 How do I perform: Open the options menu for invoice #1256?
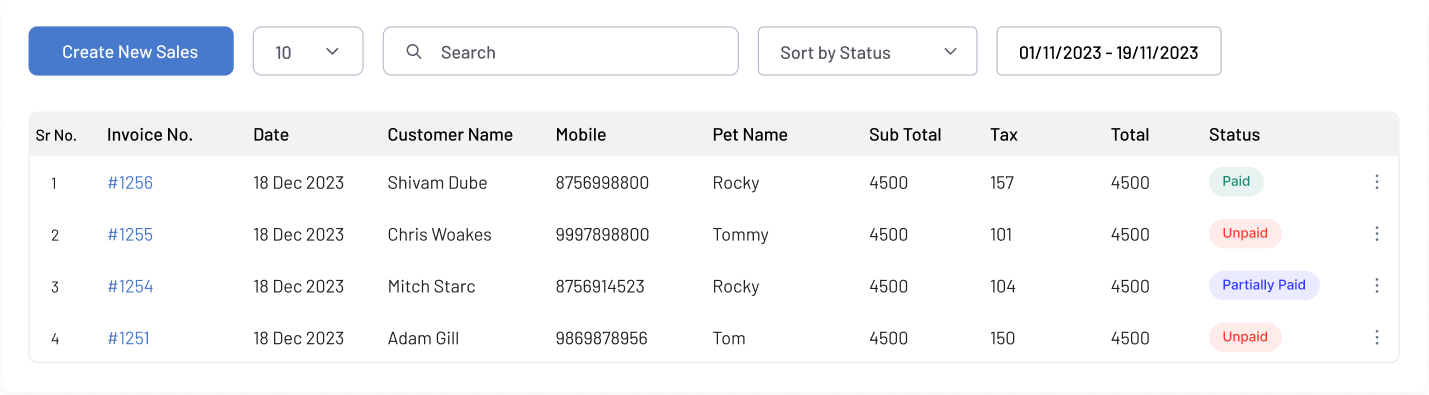click(1376, 182)
